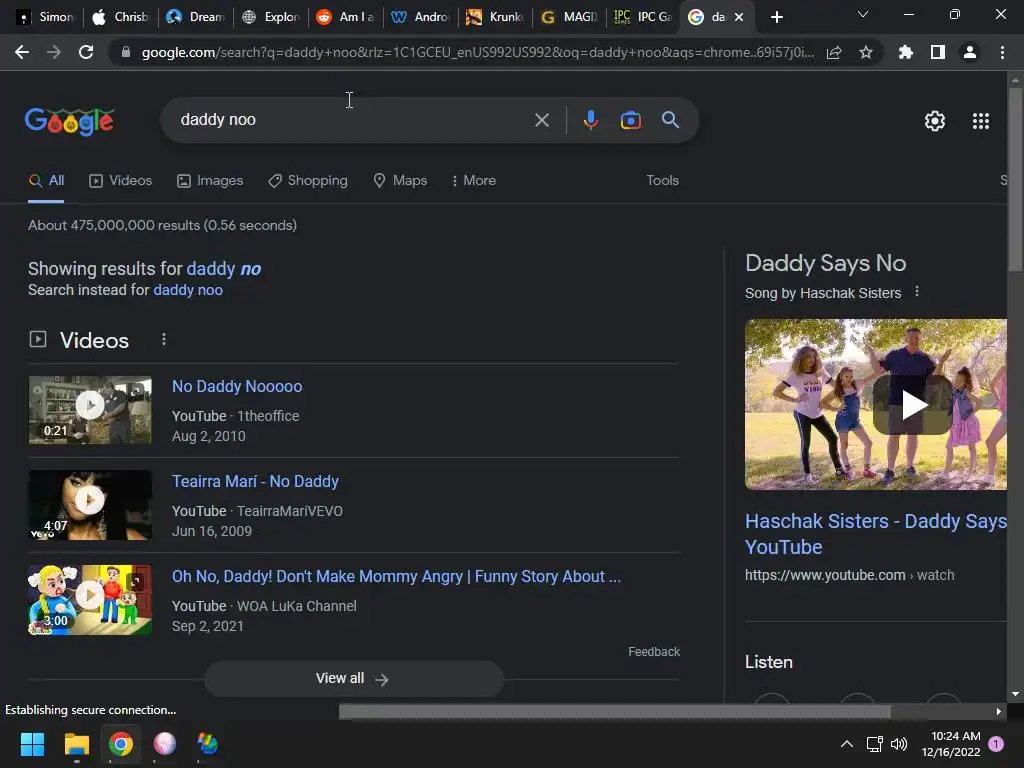Clear the search box with the X icon
The width and height of the screenshot is (1024, 768).
(x=542, y=120)
